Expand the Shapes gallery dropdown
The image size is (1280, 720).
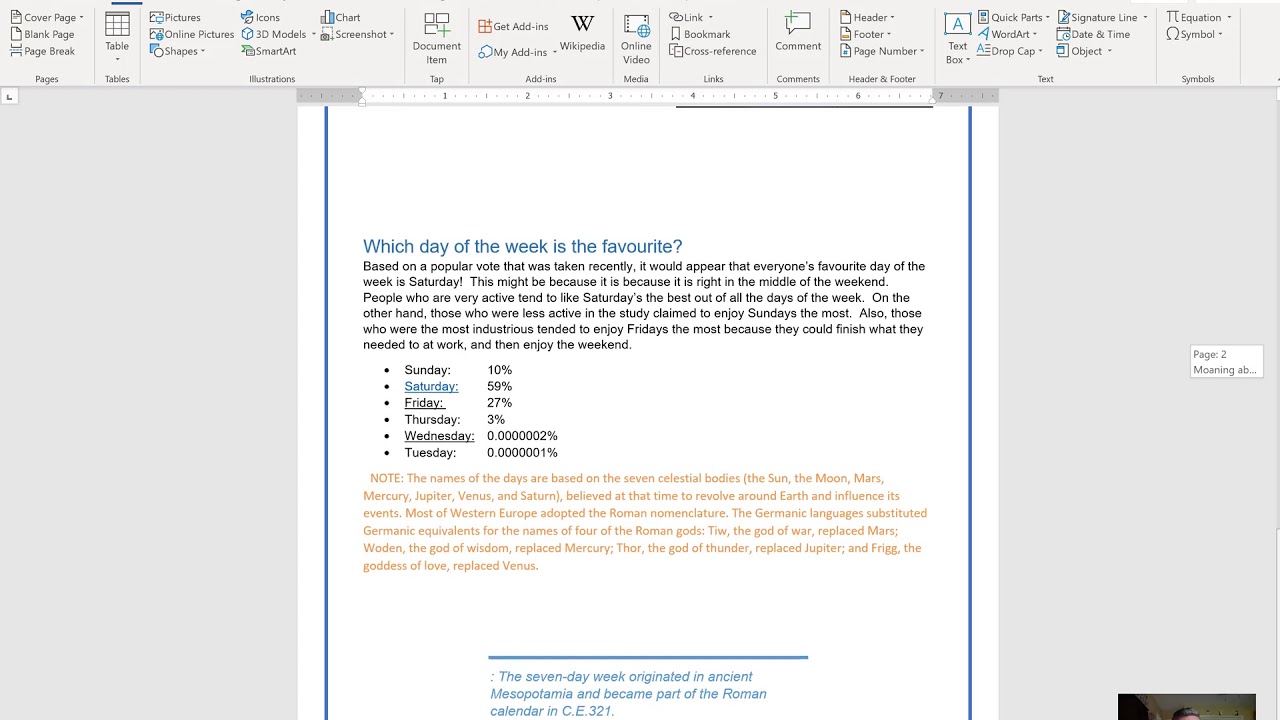coord(203,51)
